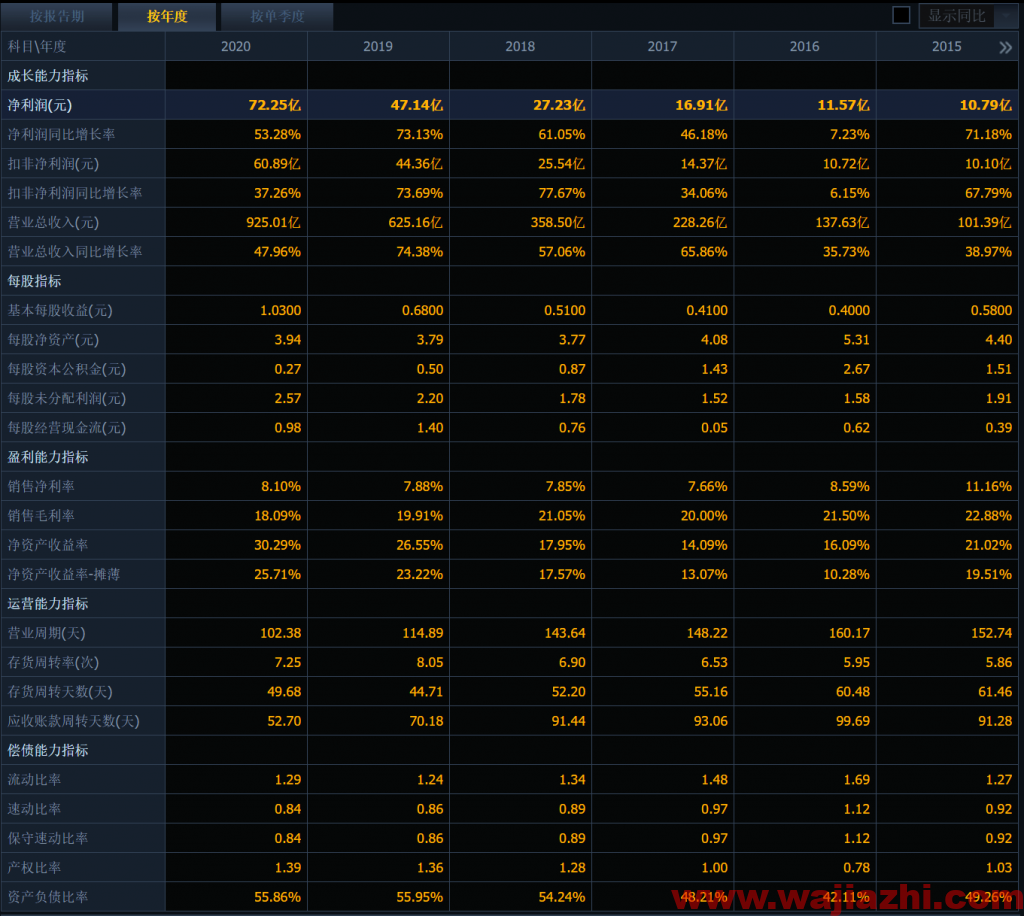Click the 产权比率 row label
The image size is (1024, 916).
pyautogui.click(x=34, y=868)
